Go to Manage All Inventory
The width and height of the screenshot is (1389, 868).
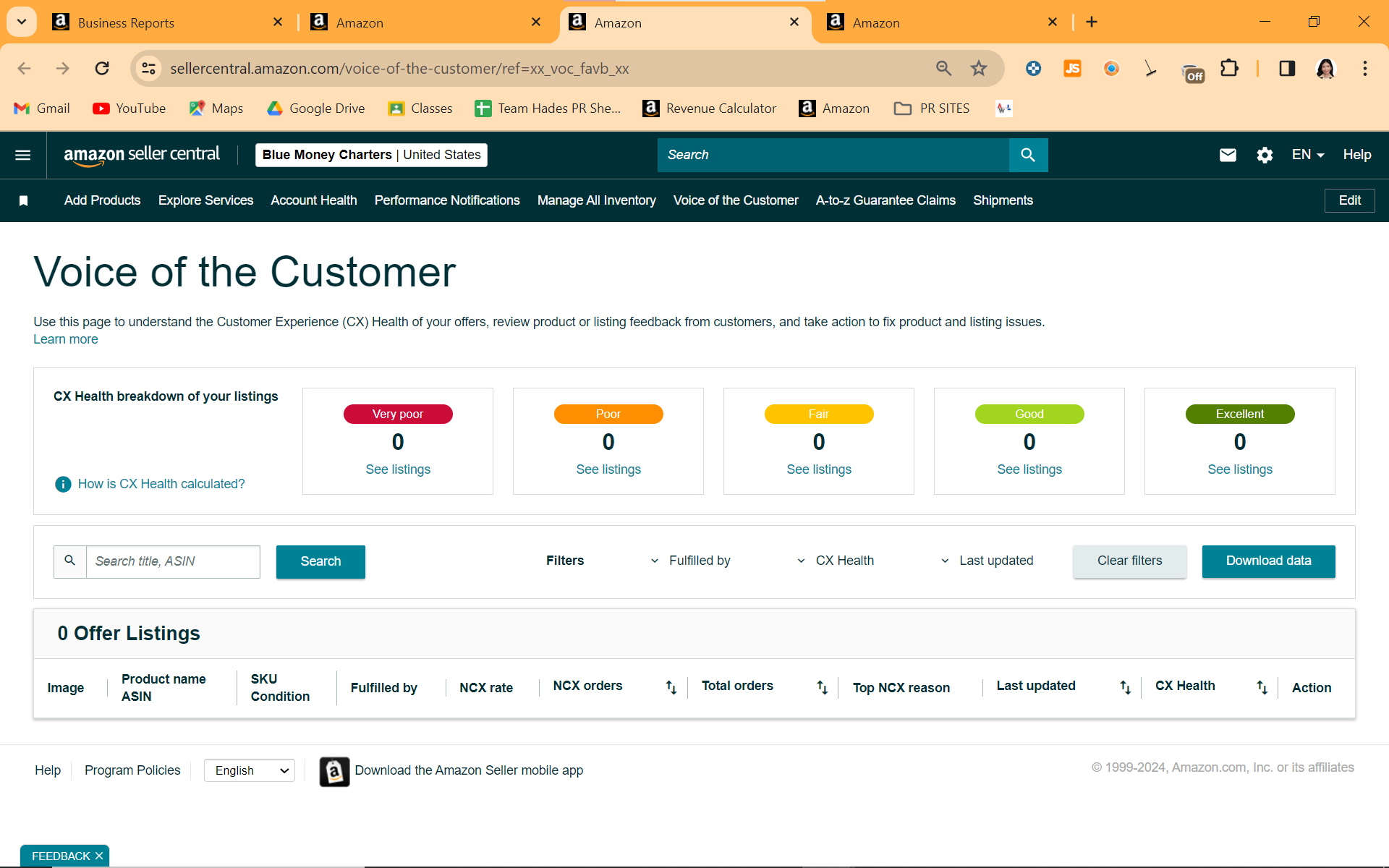pos(597,200)
